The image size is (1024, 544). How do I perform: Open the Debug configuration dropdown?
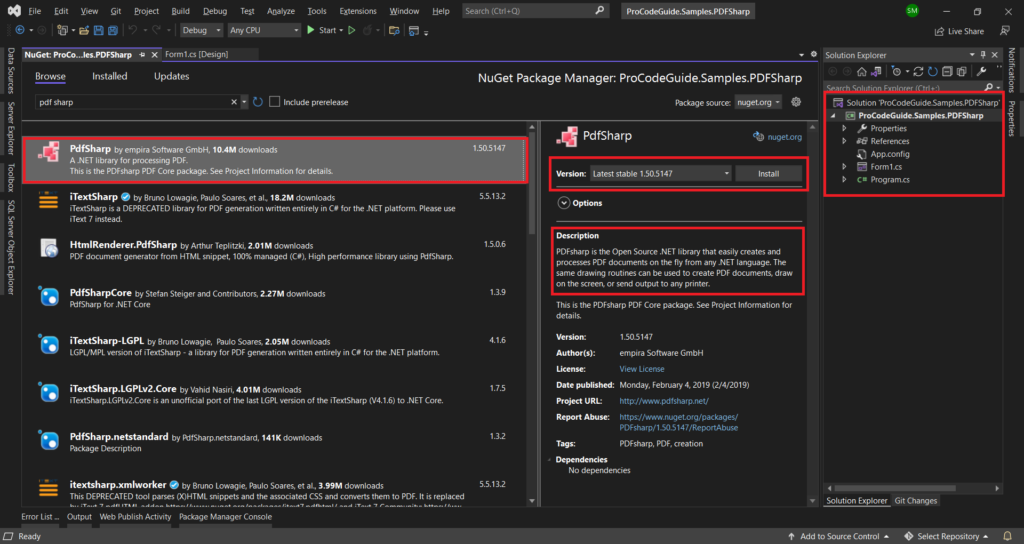(201, 30)
